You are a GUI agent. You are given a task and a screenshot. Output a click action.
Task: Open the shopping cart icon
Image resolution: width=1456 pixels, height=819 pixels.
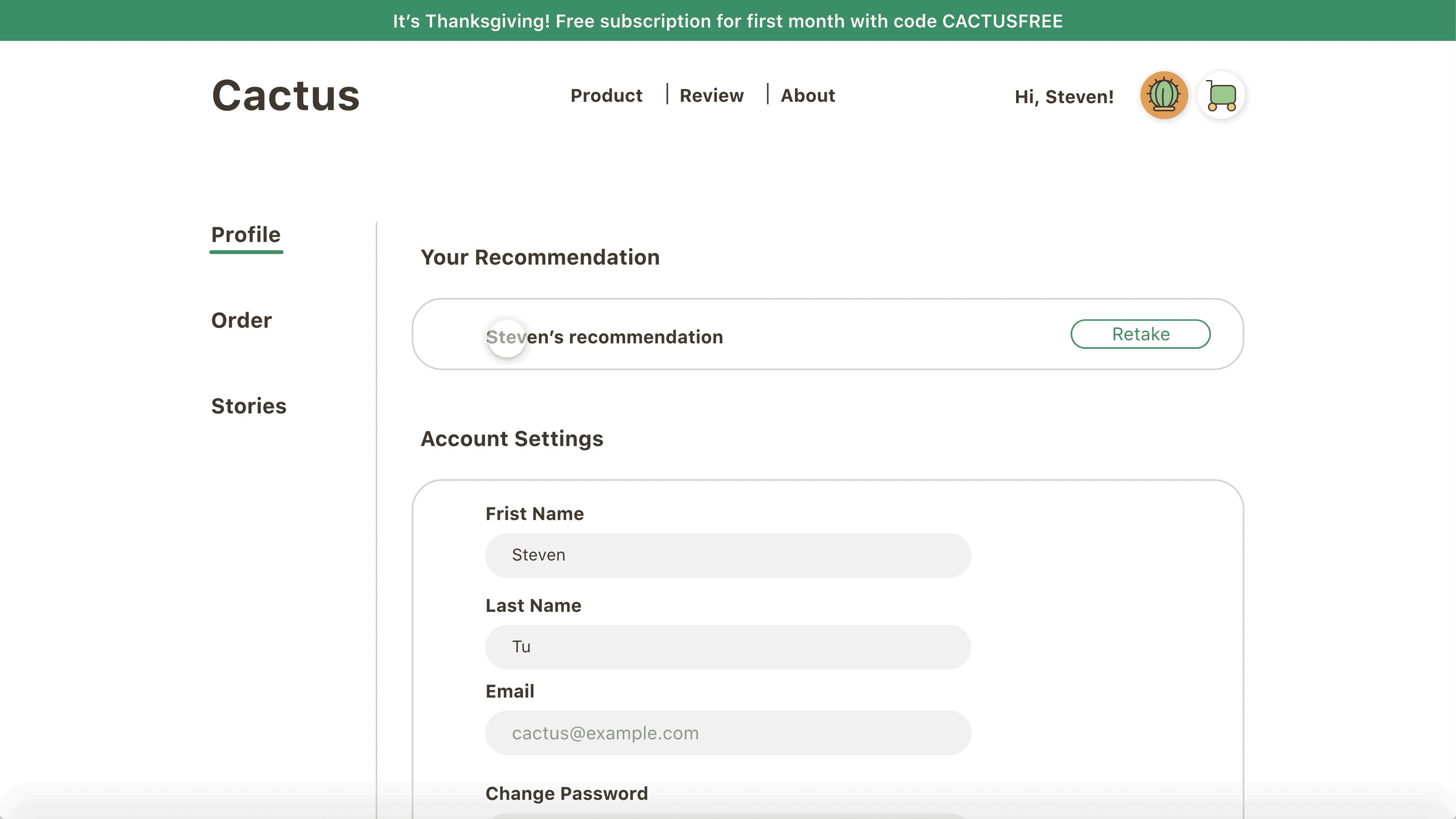[1221, 96]
